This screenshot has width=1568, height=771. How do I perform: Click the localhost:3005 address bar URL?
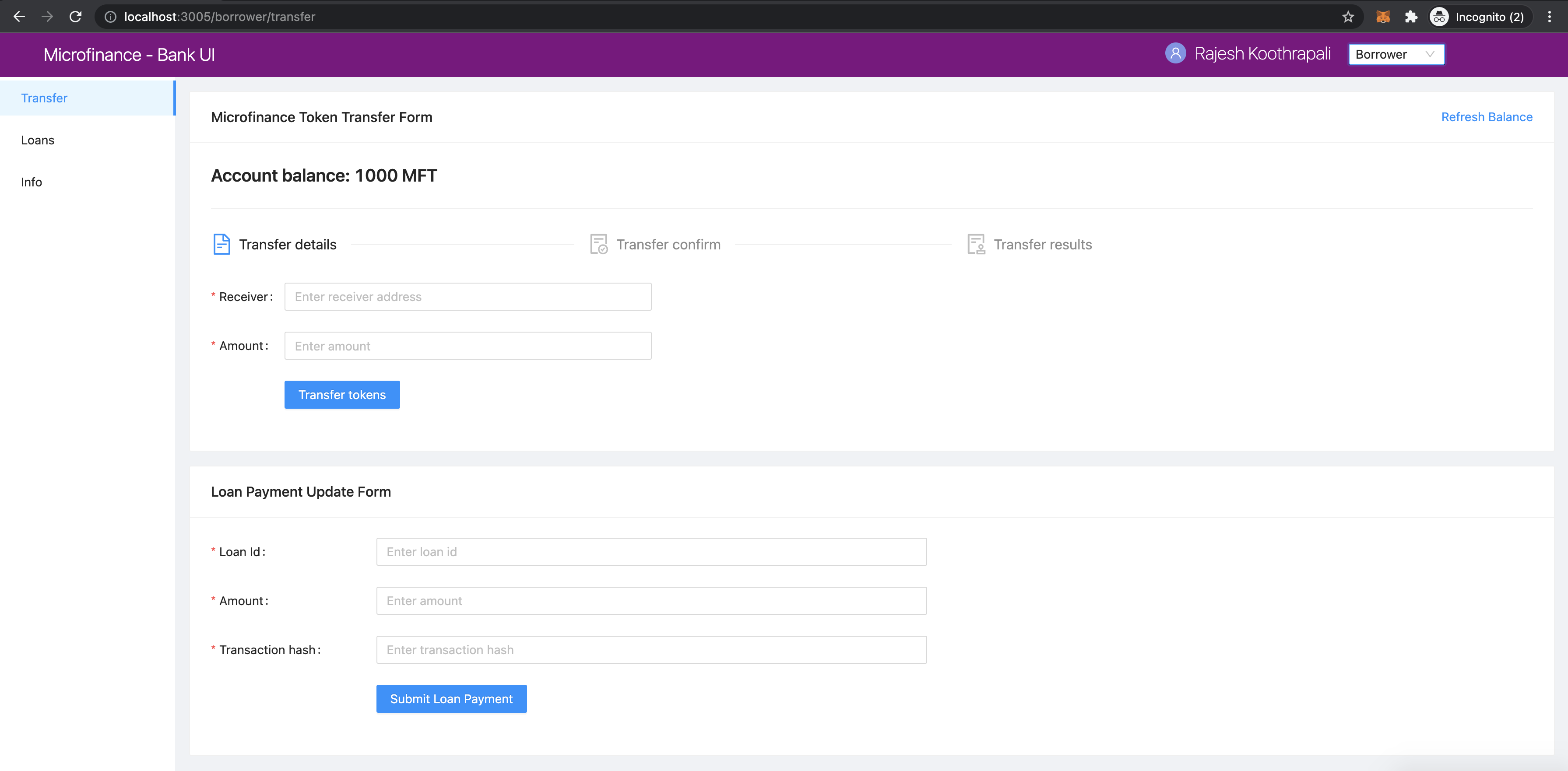(220, 17)
